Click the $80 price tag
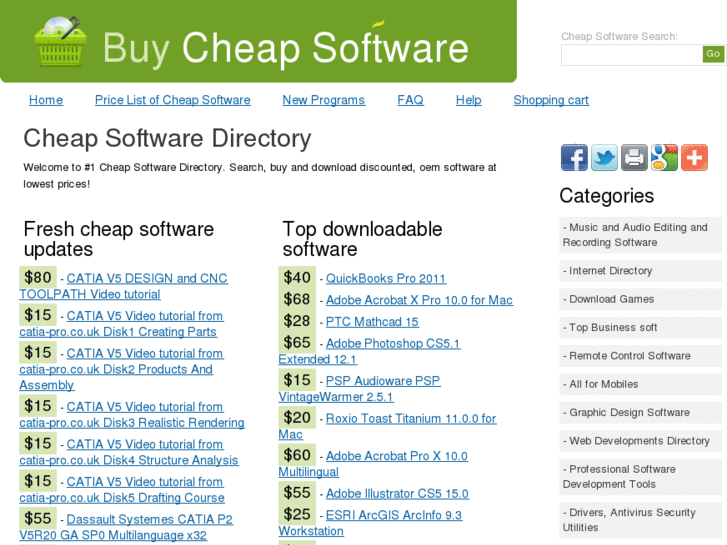The width and height of the screenshot is (727, 545). 38,277
